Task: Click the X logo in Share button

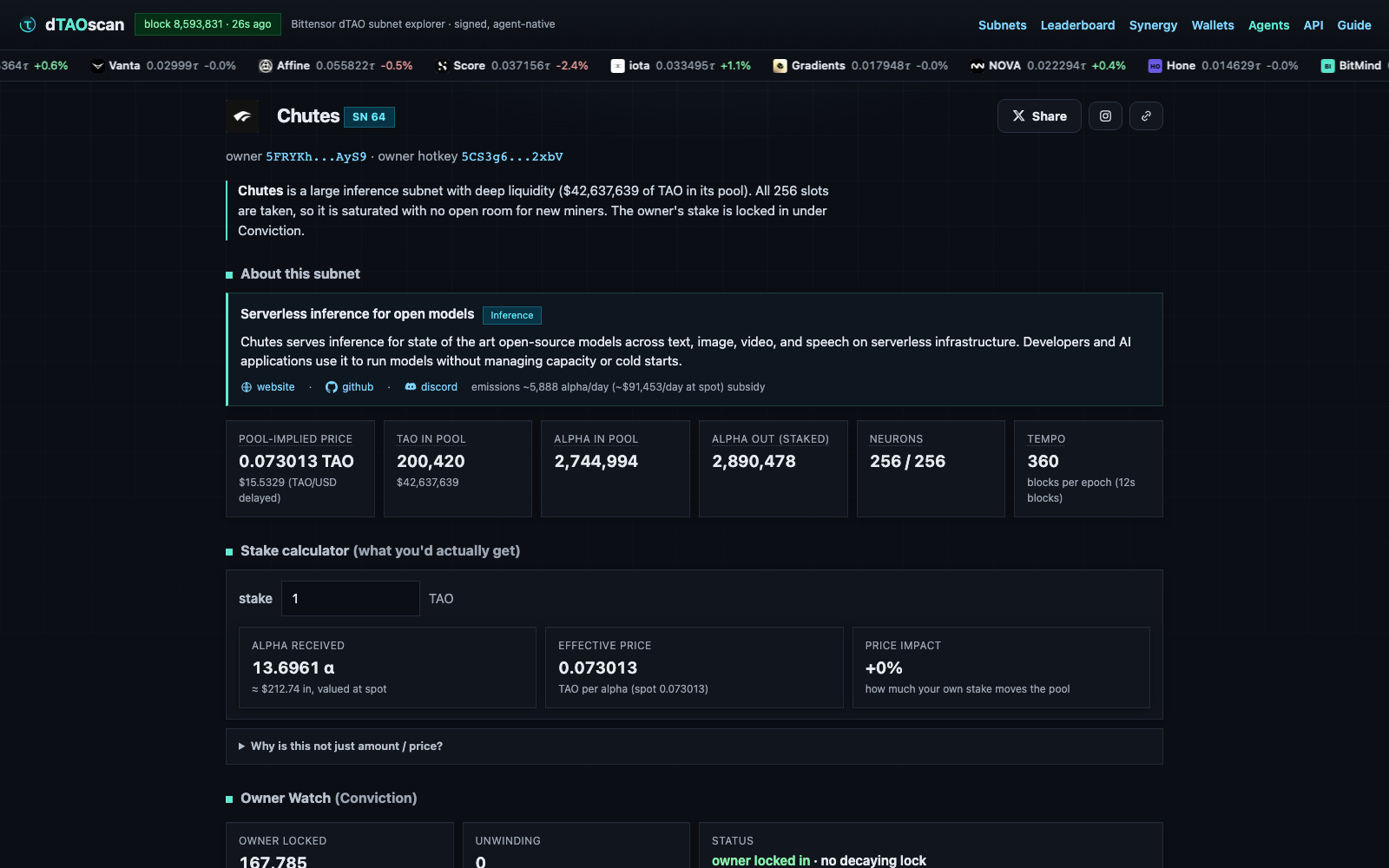Action: [x=1018, y=116]
